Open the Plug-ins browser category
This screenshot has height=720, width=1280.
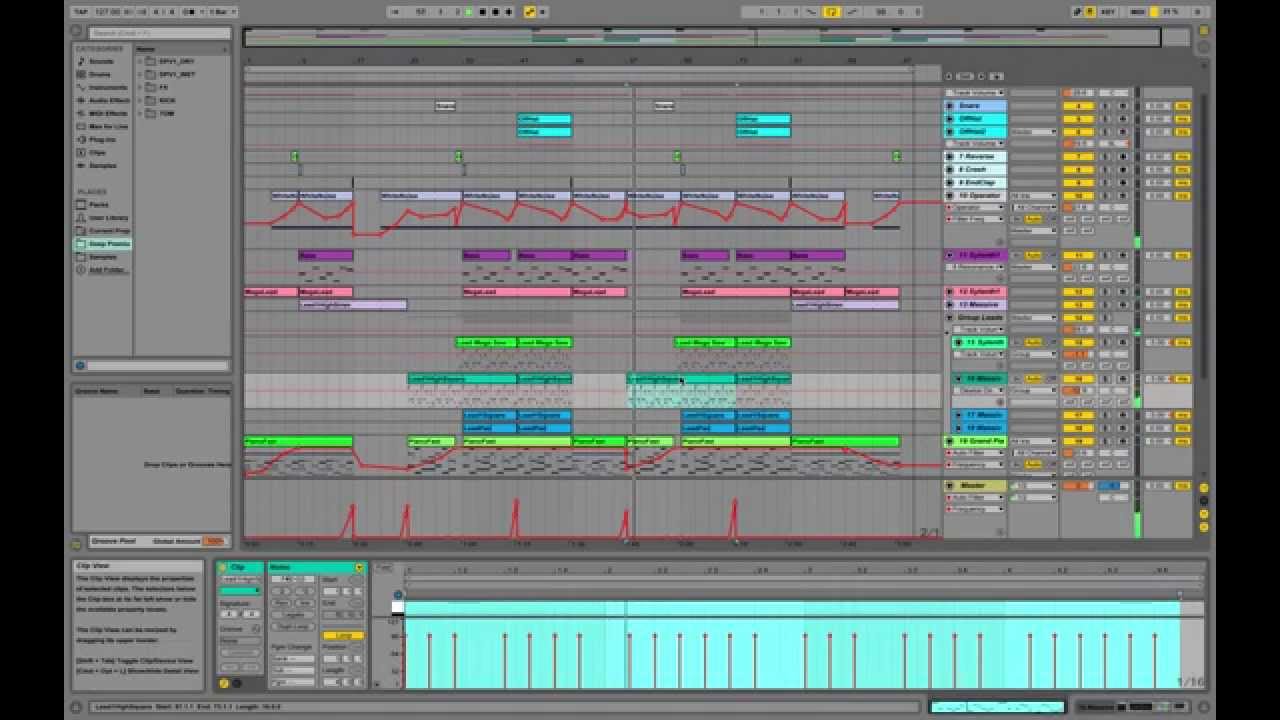102,139
